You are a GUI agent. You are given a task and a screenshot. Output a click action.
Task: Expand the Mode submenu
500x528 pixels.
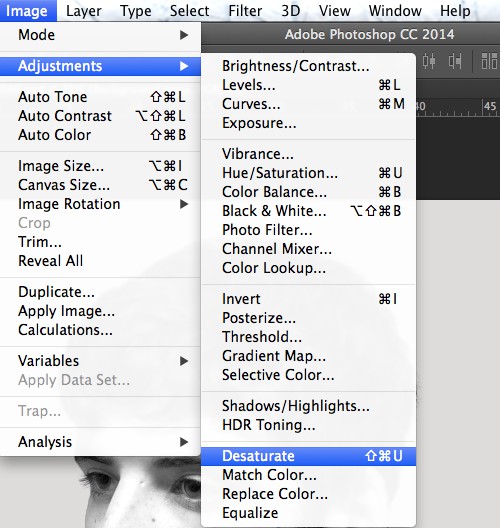point(100,35)
